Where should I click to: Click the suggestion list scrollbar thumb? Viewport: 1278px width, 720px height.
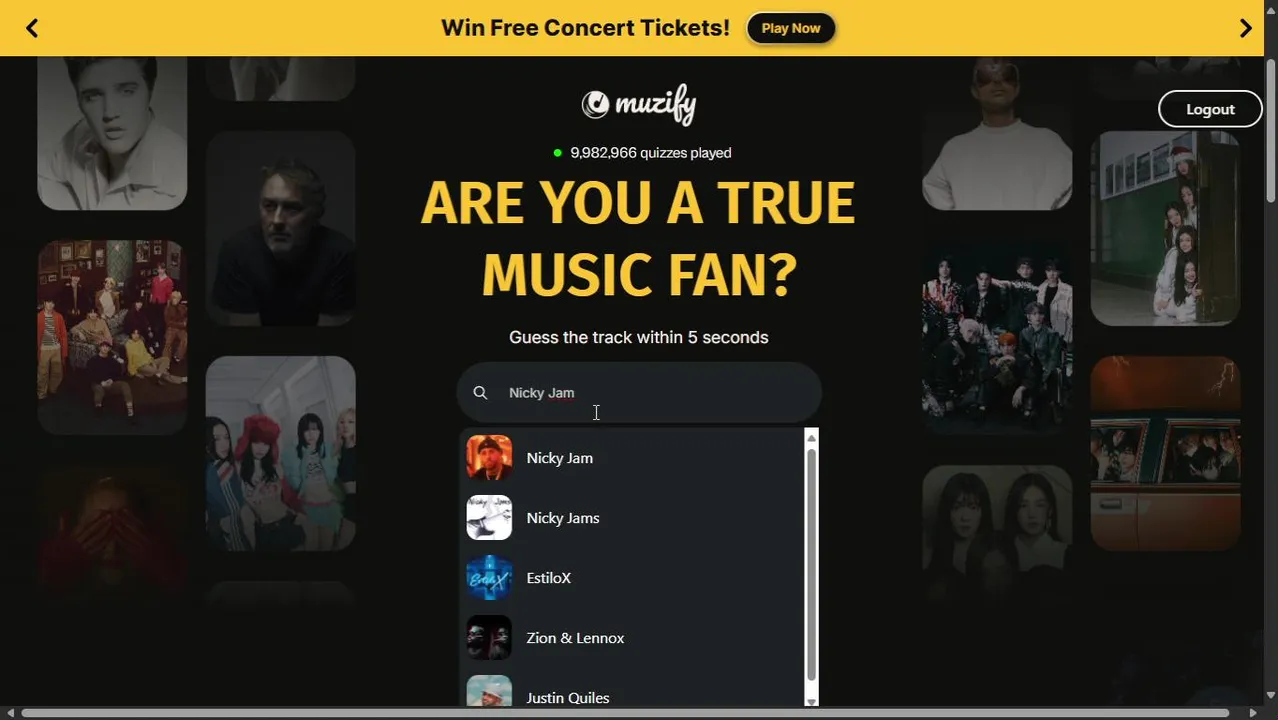pyautogui.click(x=811, y=564)
